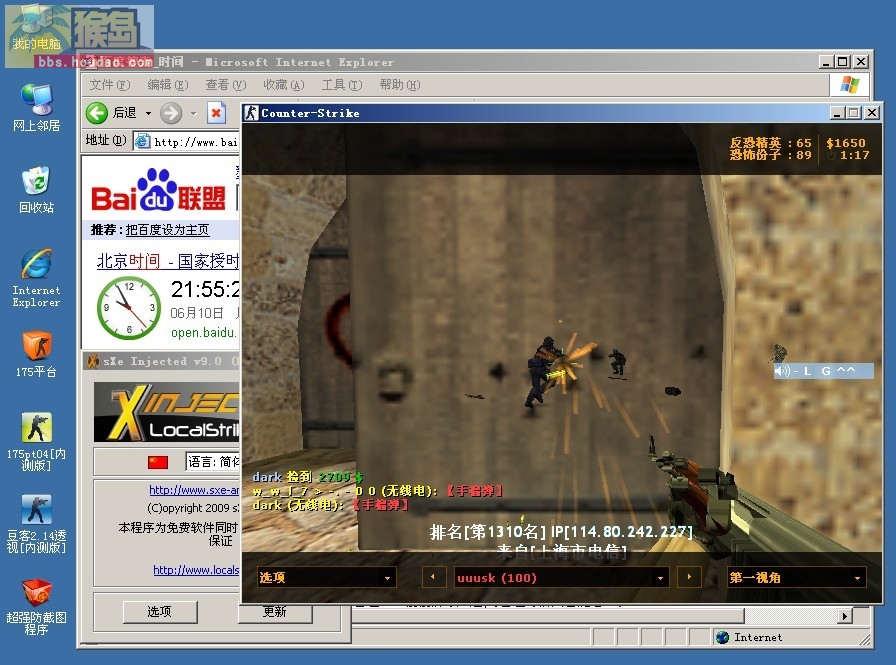Click the China flag icon in sXe window
This screenshot has height=665, width=896.
pyautogui.click(x=158, y=462)
